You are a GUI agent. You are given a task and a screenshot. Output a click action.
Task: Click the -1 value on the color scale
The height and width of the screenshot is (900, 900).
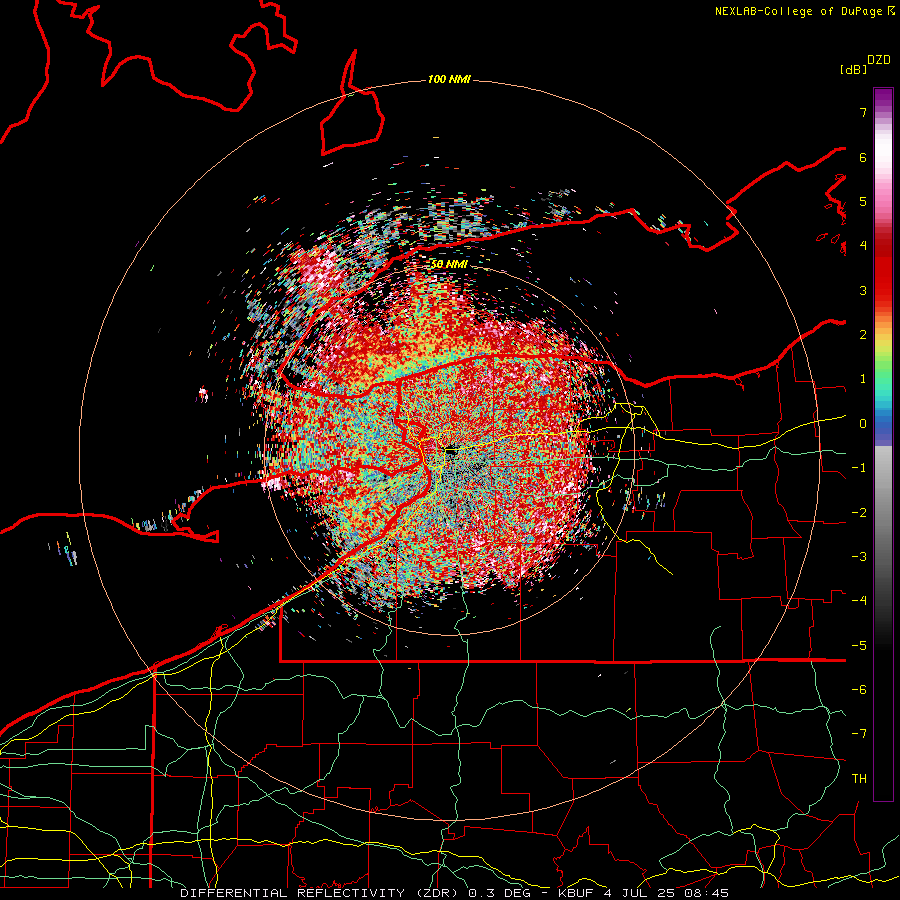click(859, 468)
